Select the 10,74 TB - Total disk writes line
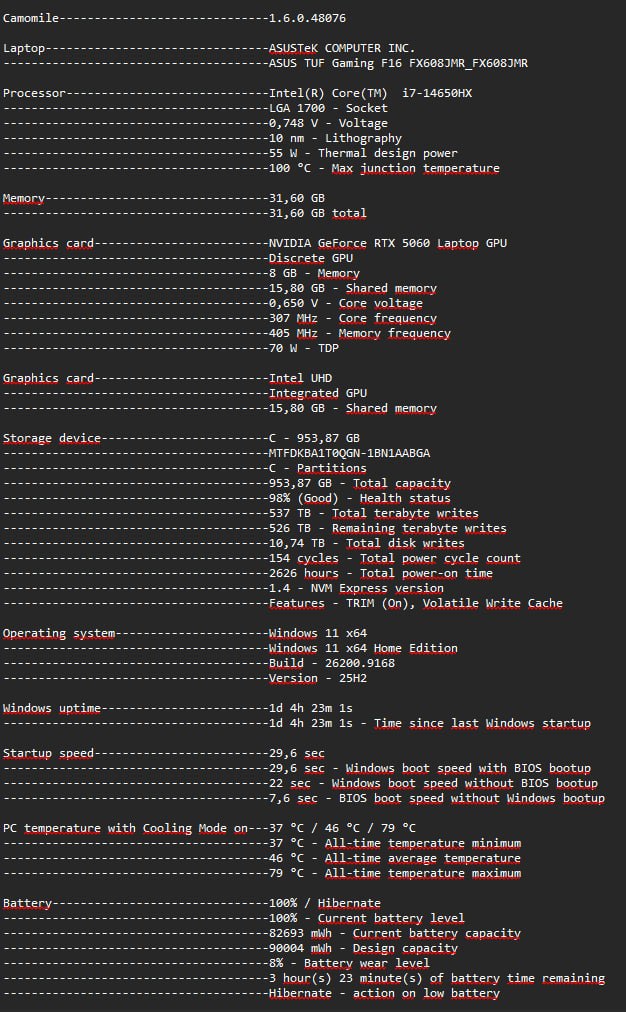 (x=367, y=543)
